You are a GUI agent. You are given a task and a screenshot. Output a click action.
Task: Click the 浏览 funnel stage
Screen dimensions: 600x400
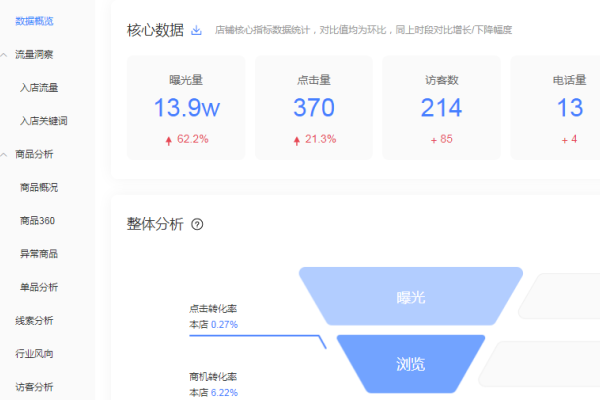[x=411, y=364]
